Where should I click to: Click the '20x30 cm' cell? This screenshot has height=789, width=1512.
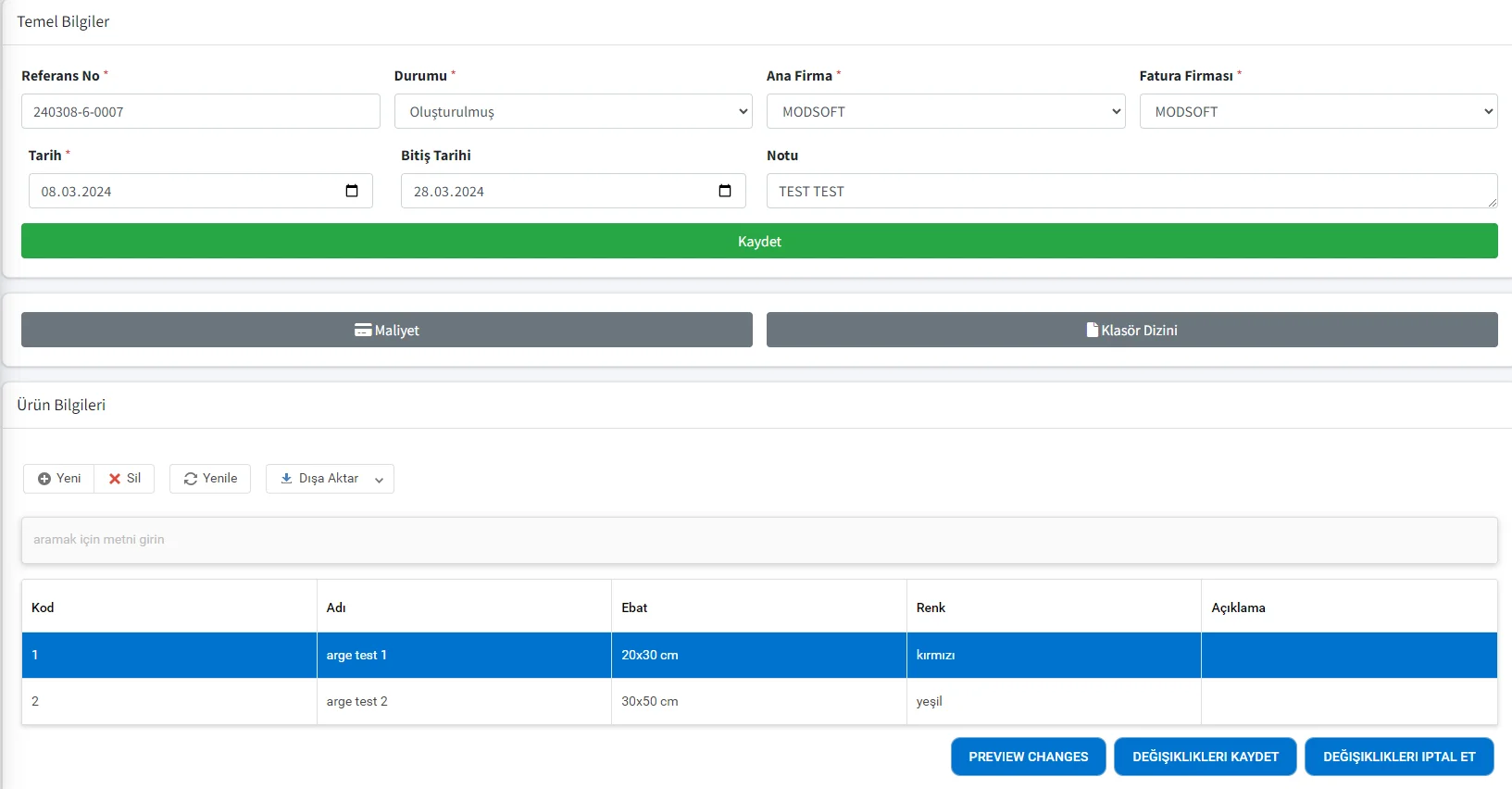point(759,655)
